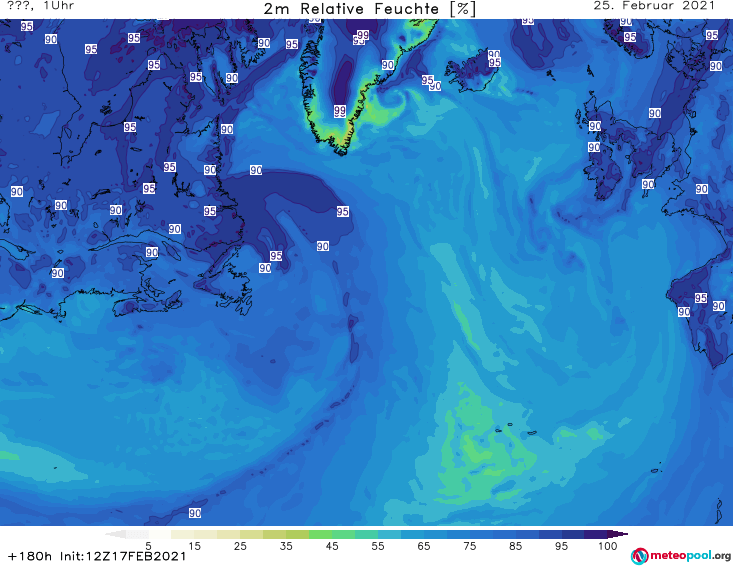The width and height of the screenshot is (733, 566).
Task: Click the southern tip of Greenland
Action: [343, 150]
